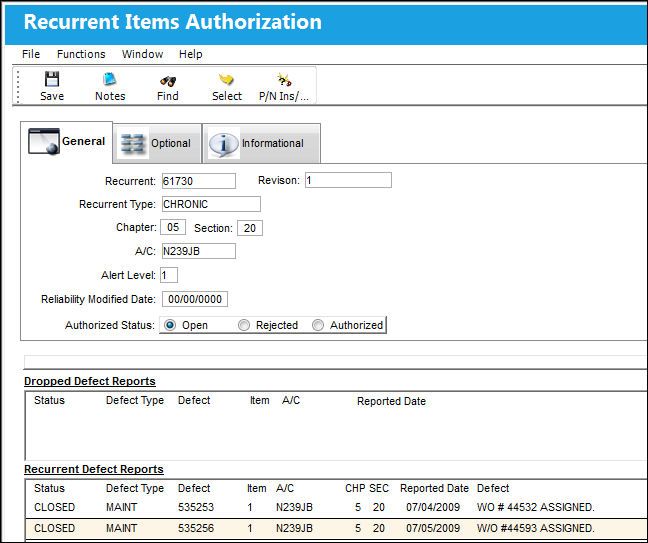The width and height of the screenshot is (648, 543).
Task: Select the Rejected authorized status
Action: pyautogui.click(x=244, y=325)
